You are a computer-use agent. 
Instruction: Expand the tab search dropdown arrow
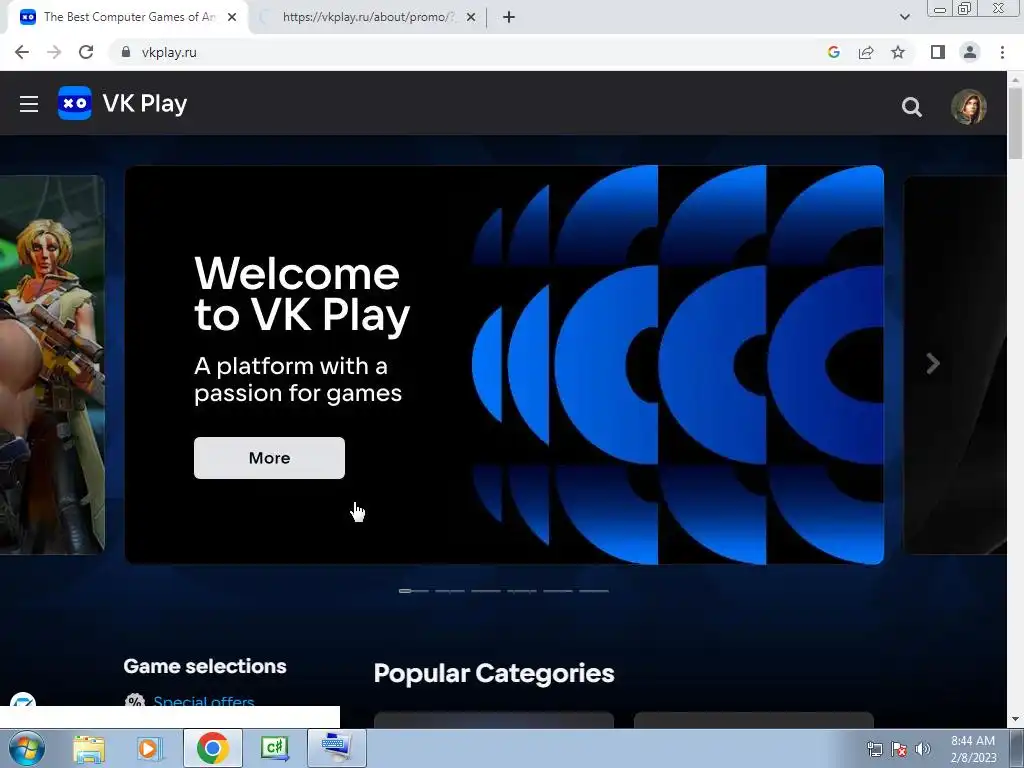click(904, 17)
